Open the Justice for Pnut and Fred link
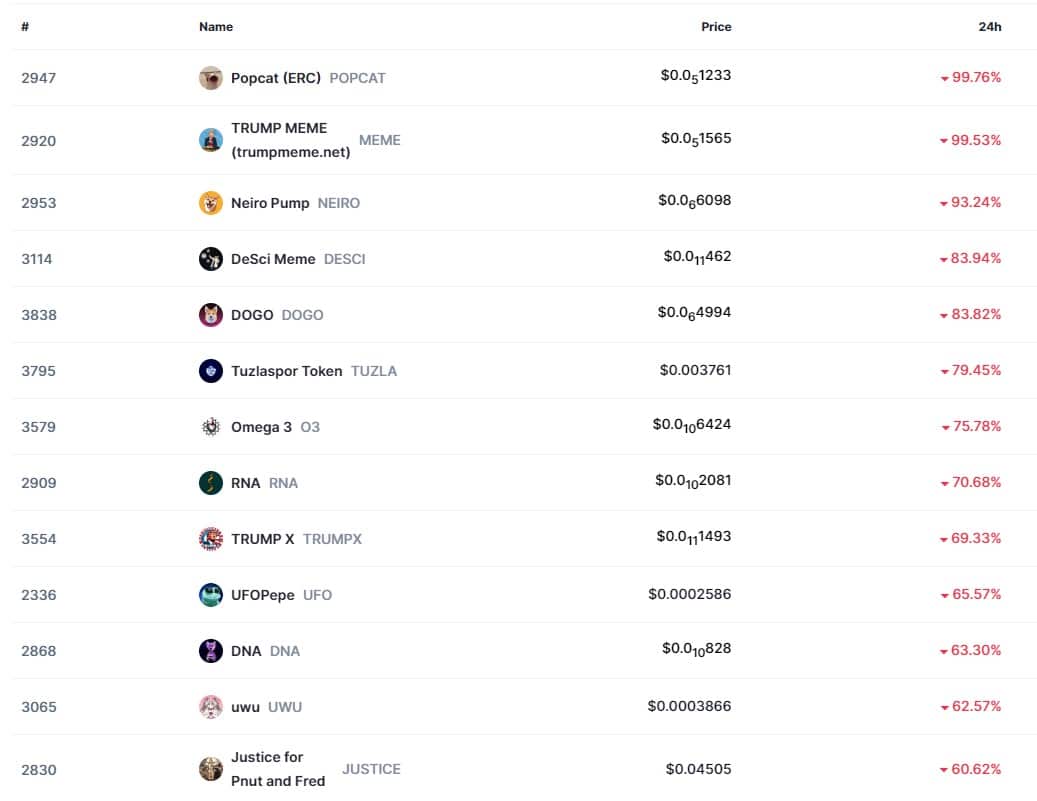This screenshot has width=1037, height=801. click(278, 769)
